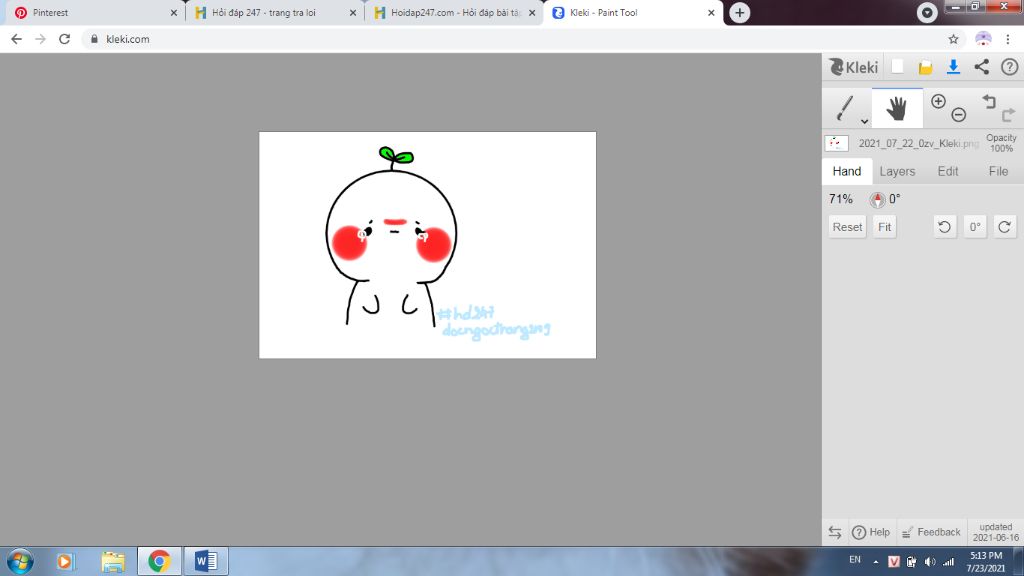
Task: Create a new blank image
Action: [x=898, y=67]
